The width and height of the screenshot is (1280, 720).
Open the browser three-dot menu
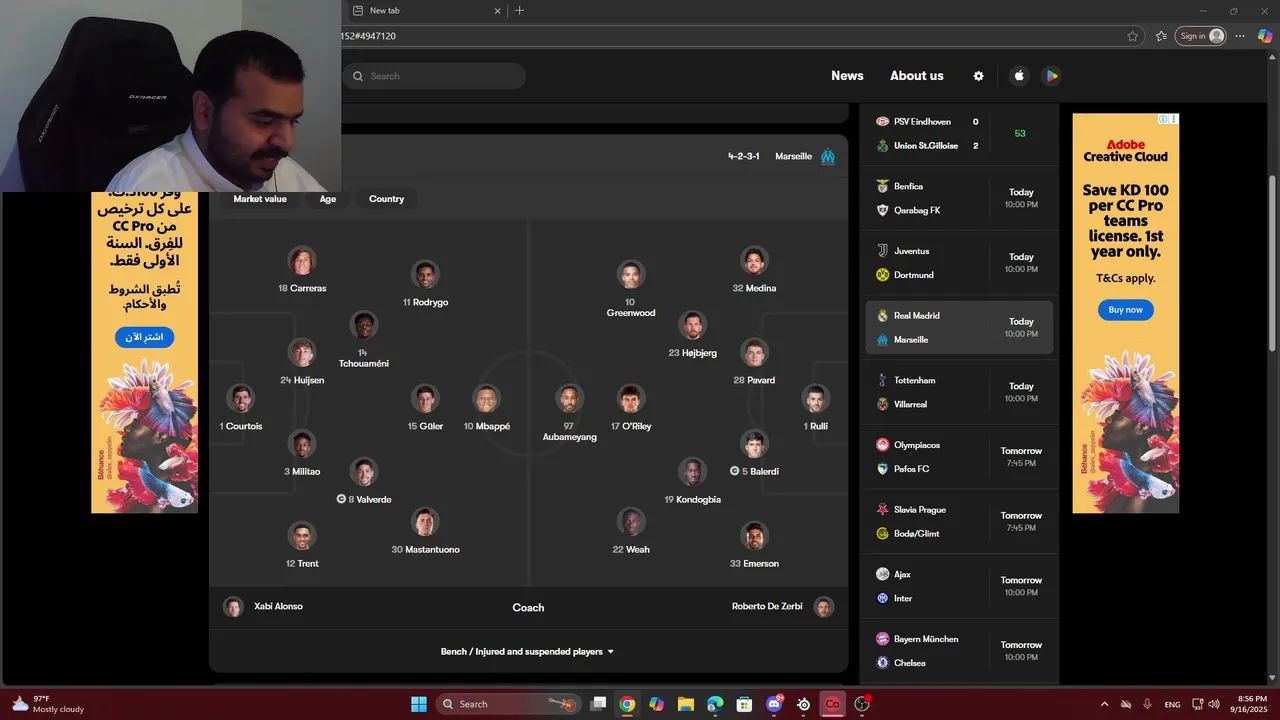(x=1240, y=36)
